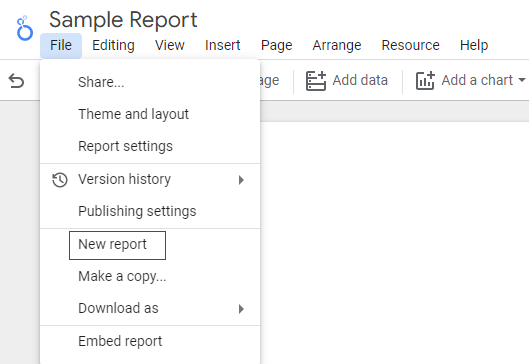This screenshot has height=364, width=529.
Task: Open the Resource menu
Action: pos(411,46)
